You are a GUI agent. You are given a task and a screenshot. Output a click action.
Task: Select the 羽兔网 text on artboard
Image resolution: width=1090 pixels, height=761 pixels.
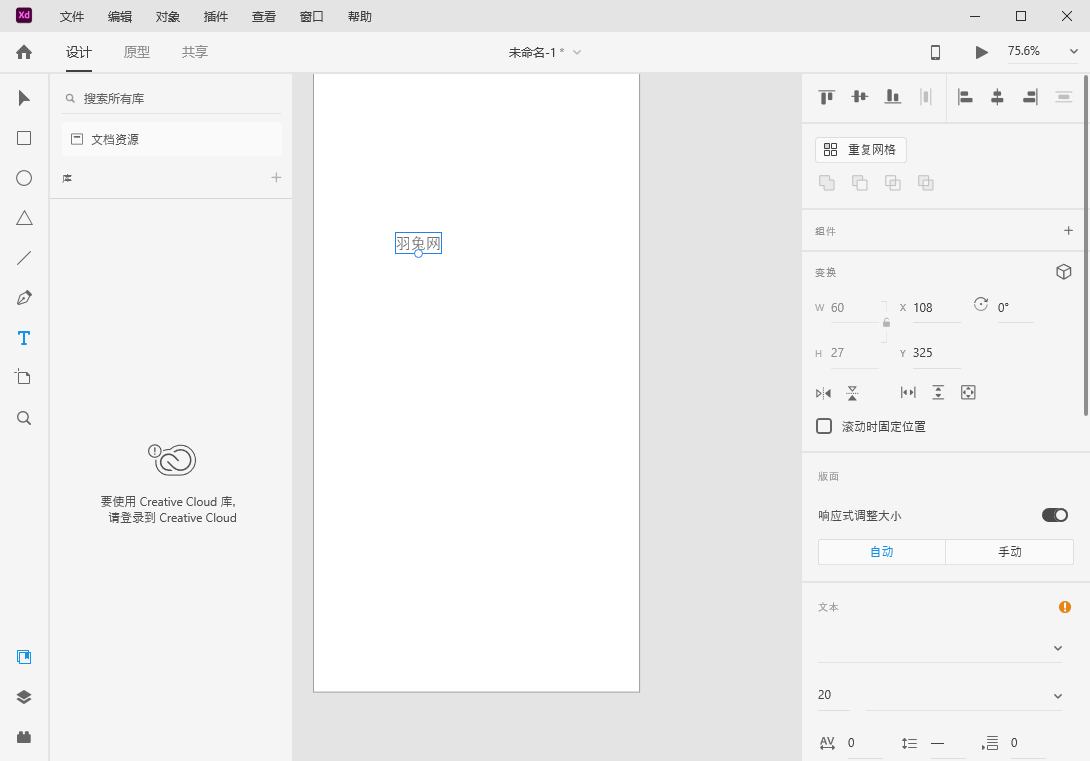point(418,243)
